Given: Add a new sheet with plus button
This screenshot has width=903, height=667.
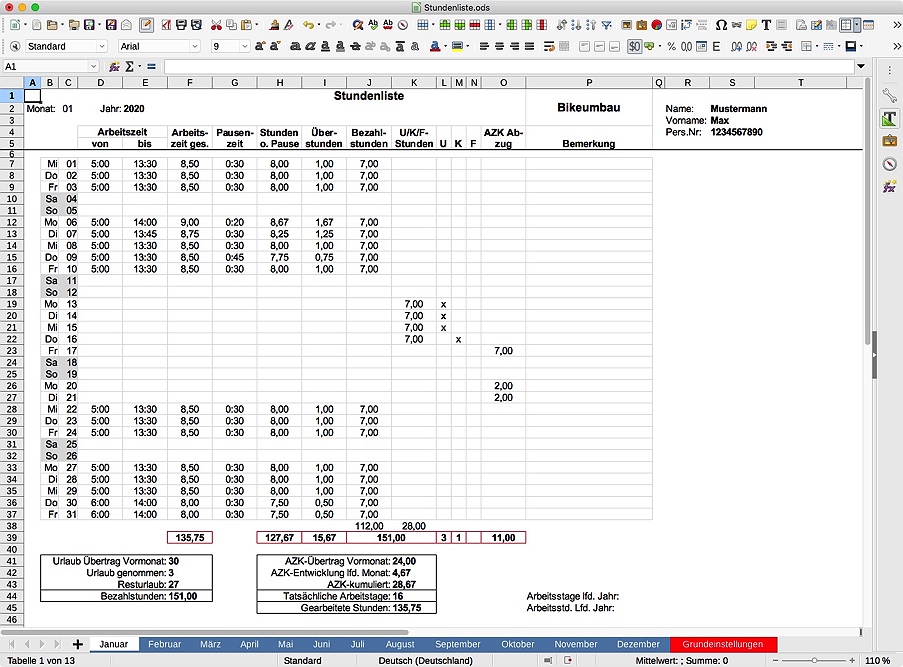Looking at the screenshot, I should 77,644.
